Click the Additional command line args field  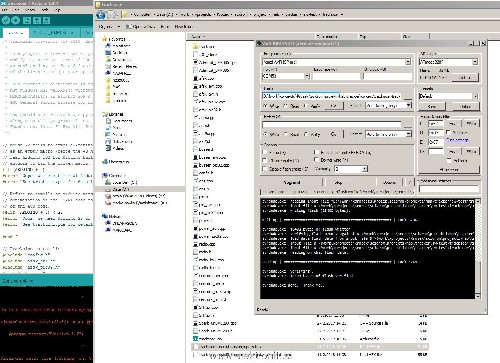[449, 189]
